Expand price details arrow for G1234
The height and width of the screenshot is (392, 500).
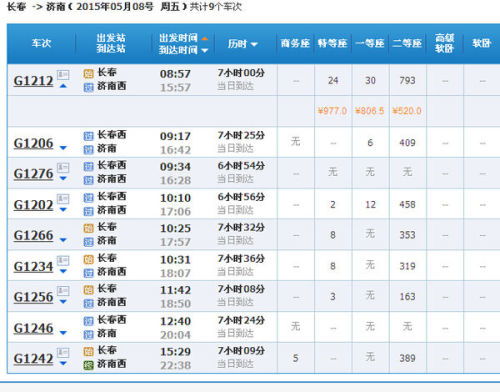coord(63,271)
